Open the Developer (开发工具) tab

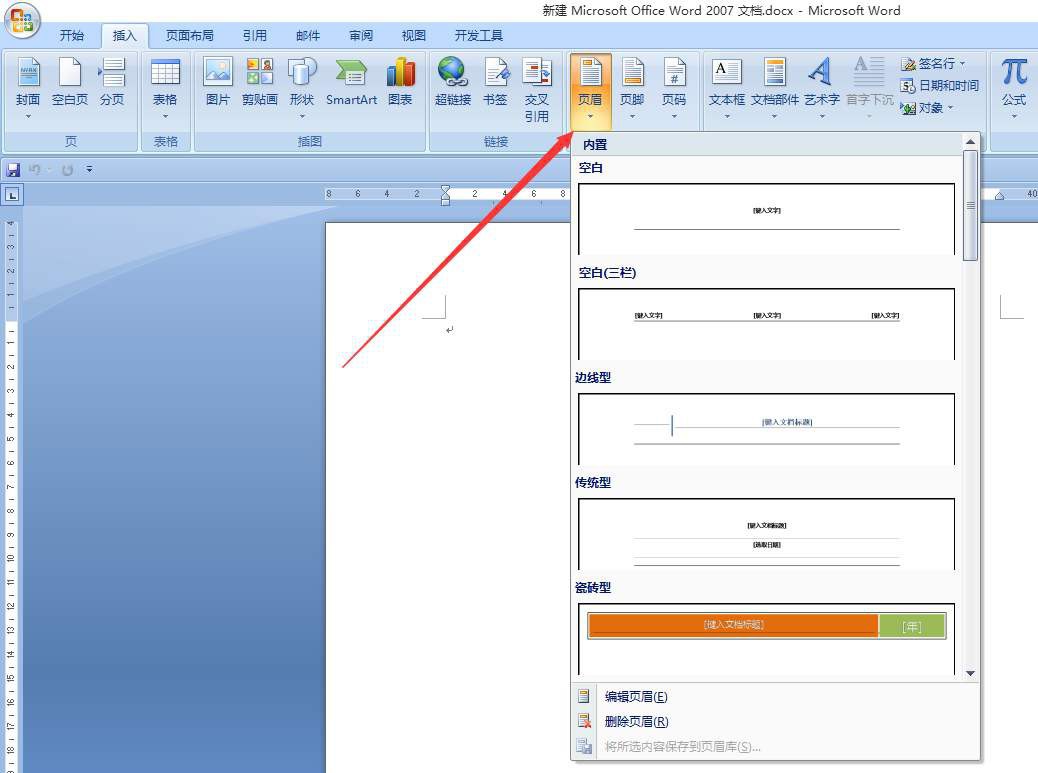[479, 36]
